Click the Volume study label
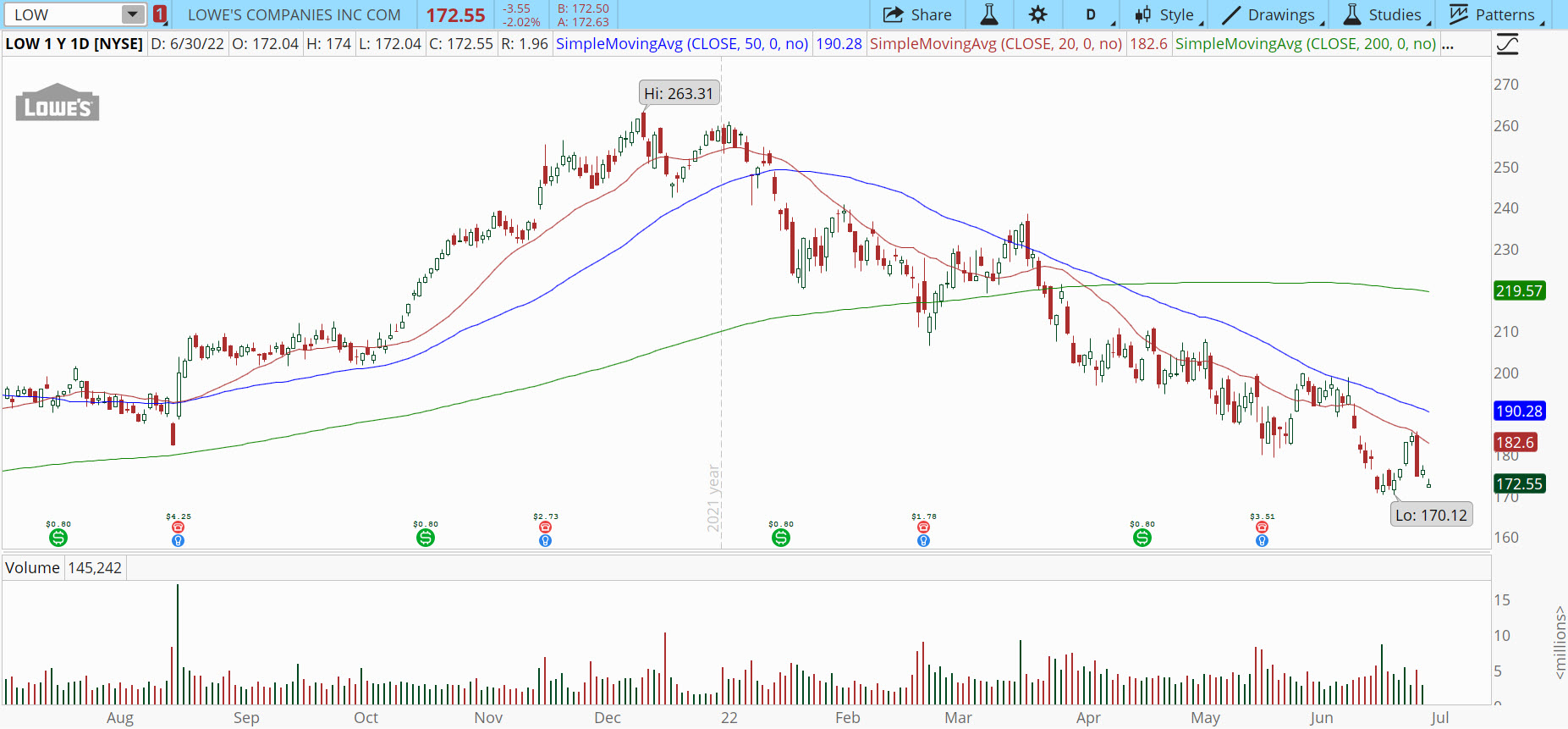This screenshot has width=1568, height=729. coord(32,567)
